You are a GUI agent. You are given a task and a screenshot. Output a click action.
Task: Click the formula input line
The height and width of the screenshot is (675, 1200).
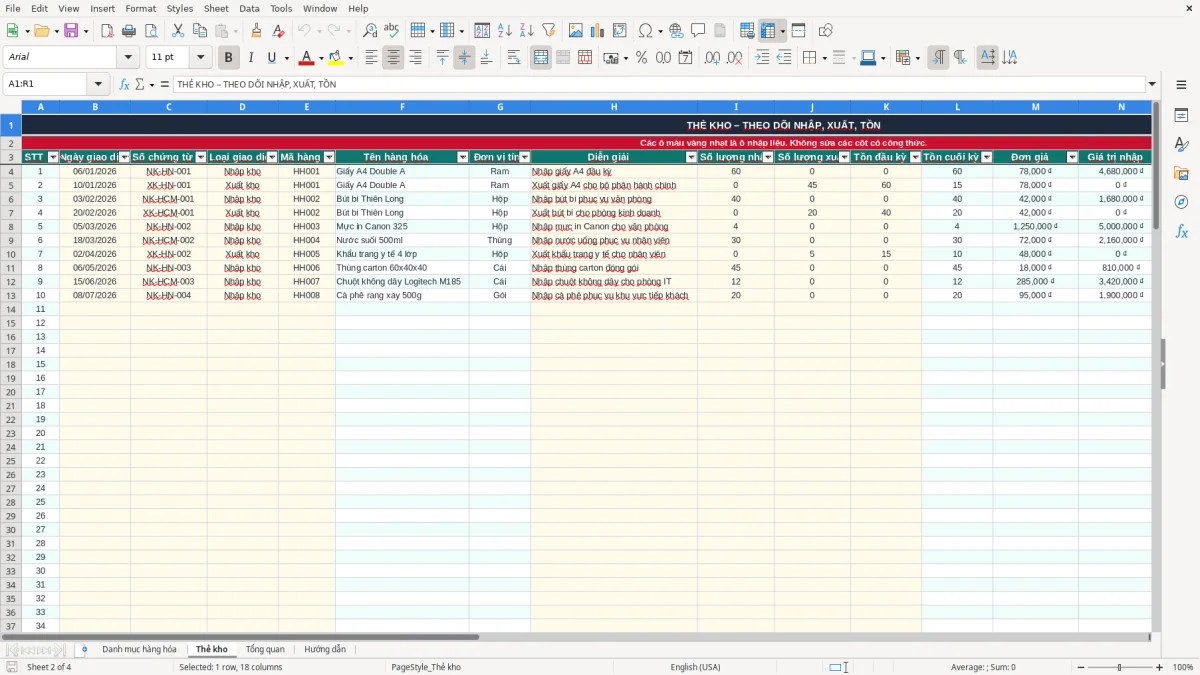pos(658,84)
